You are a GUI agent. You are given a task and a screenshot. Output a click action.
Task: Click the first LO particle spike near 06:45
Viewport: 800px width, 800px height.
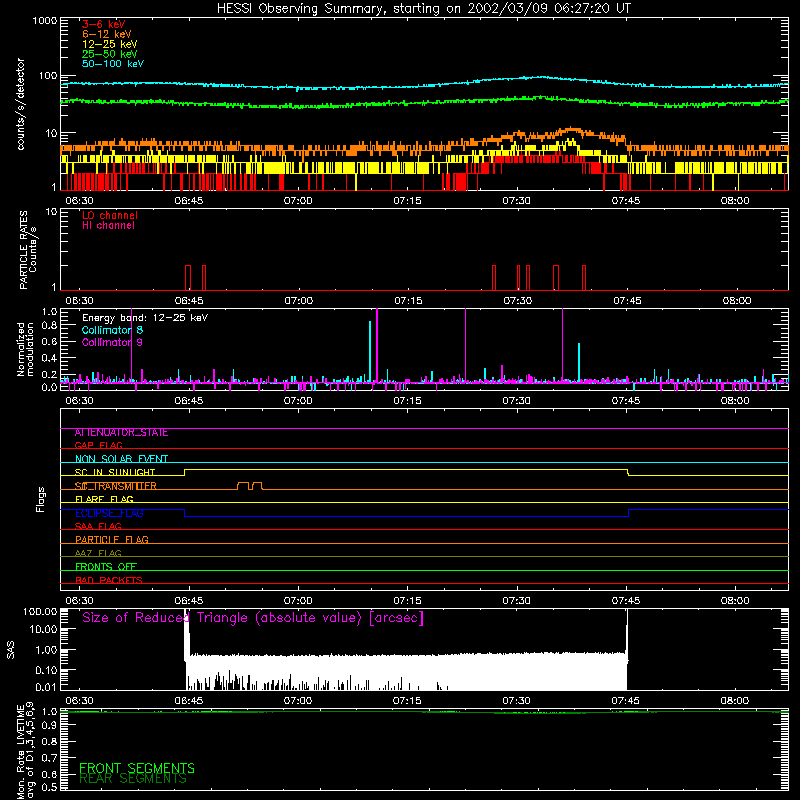click(188, 278)
